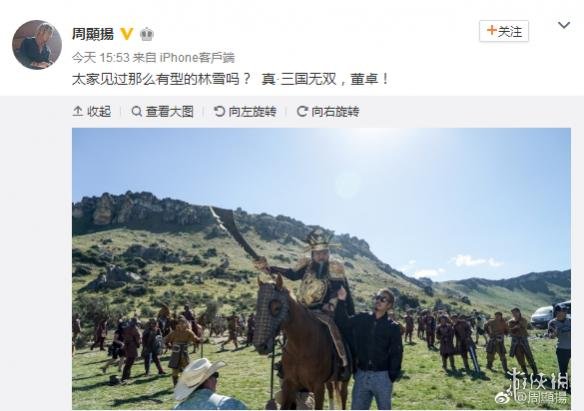
Task: Open 周顯揚's profile avatar
Action: tap(37, 45)
